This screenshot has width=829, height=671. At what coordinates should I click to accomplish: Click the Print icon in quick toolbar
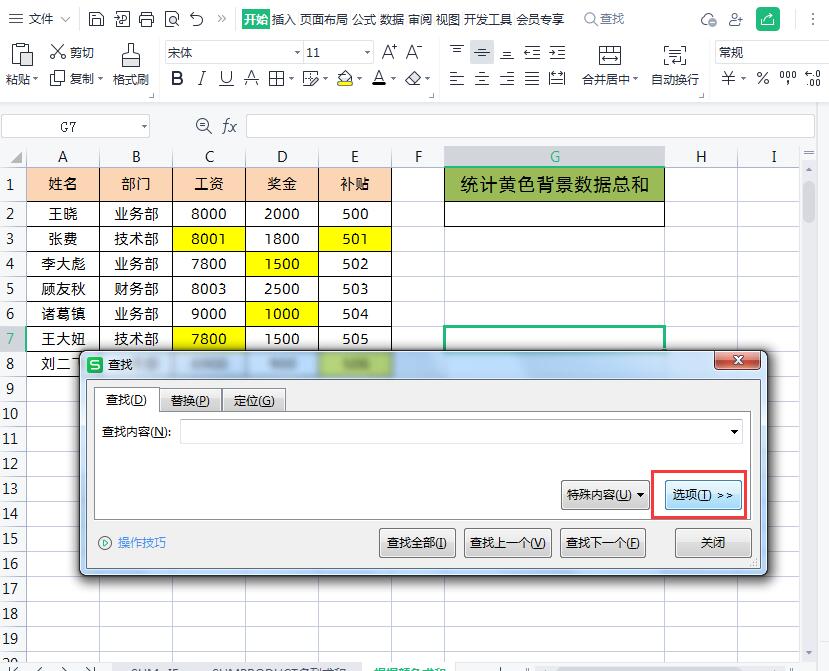pyautogui.click(x=146, y=20)
